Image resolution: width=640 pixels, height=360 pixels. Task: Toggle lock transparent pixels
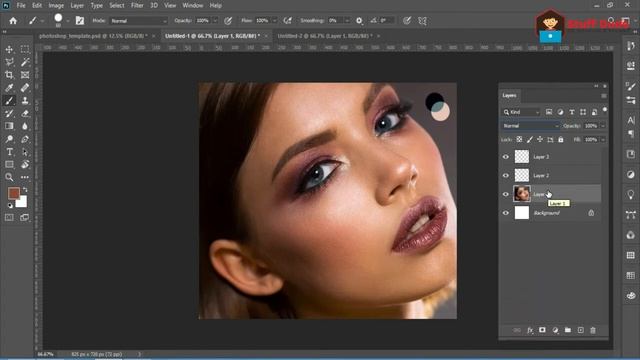coord(519,140)
